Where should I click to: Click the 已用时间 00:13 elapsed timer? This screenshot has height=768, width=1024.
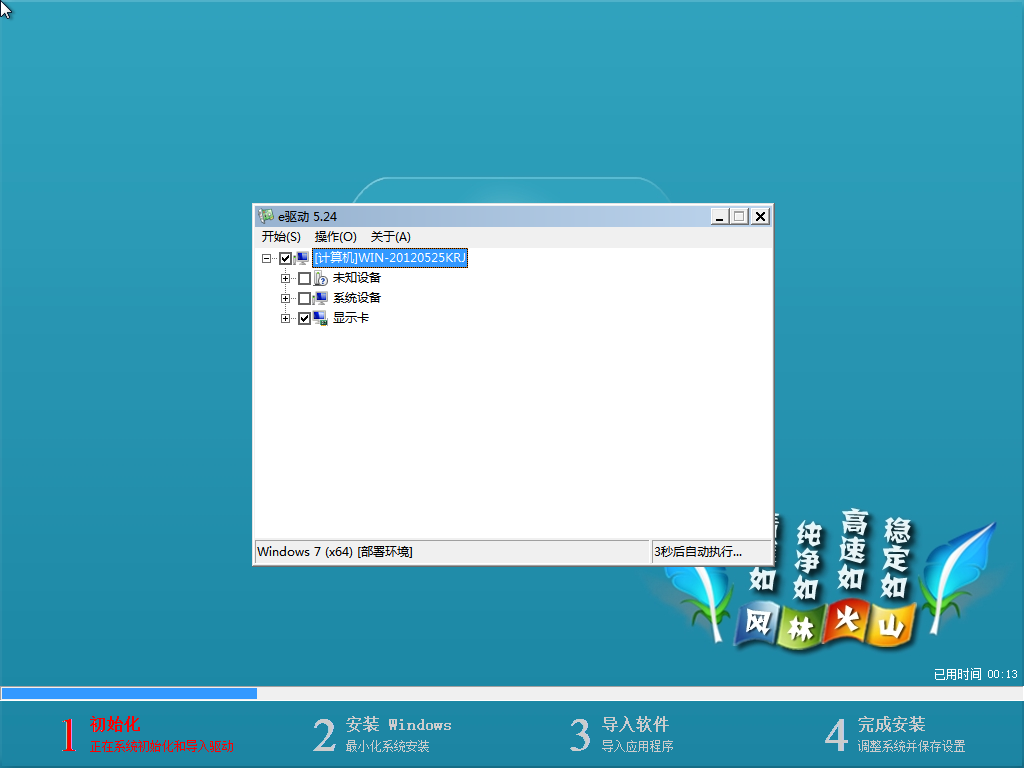pos(976,674)
